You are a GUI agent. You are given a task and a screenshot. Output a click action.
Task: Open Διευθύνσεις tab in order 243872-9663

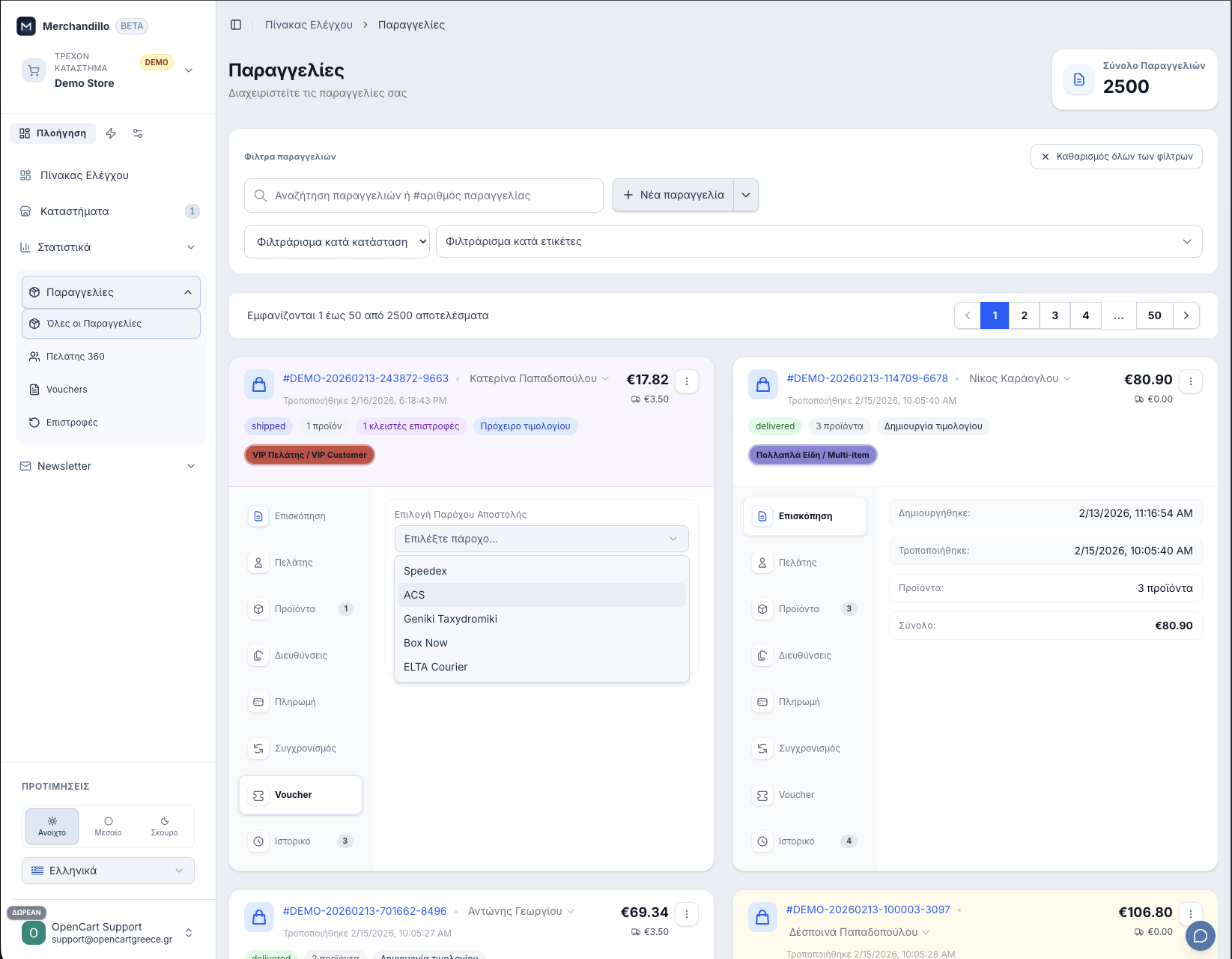(x=300, y=656)
